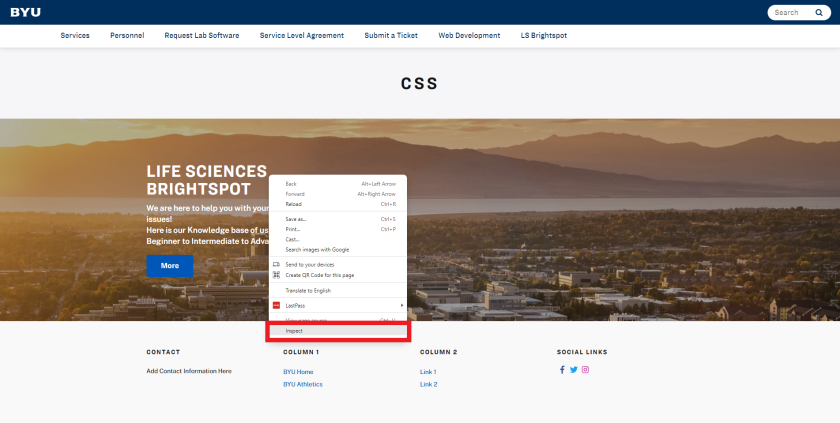Click the Send to your devices icon
This screenshot has width=840, height=423.
tap(277, 264)
